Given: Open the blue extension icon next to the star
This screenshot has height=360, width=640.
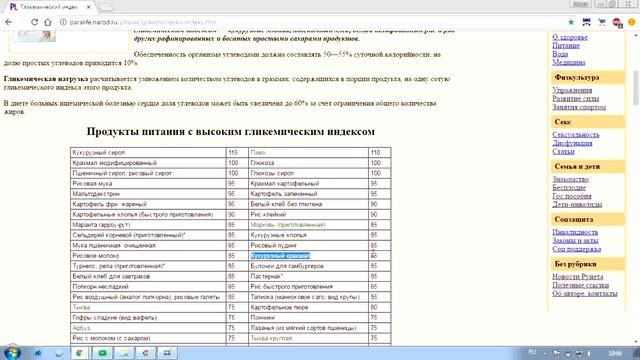Looking at the screenshot, I should tap(587, 22).
